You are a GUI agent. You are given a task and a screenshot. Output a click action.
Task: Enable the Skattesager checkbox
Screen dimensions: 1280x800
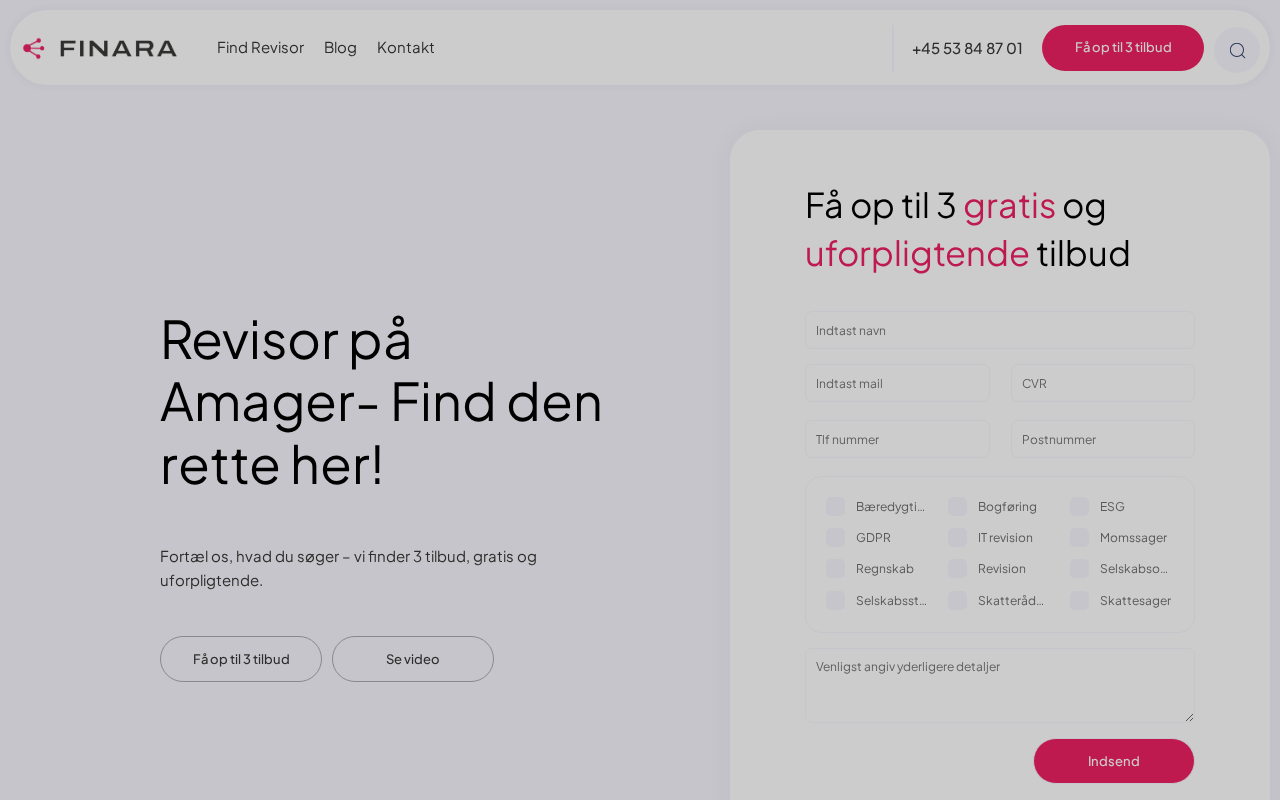(x=1080, y=601)
